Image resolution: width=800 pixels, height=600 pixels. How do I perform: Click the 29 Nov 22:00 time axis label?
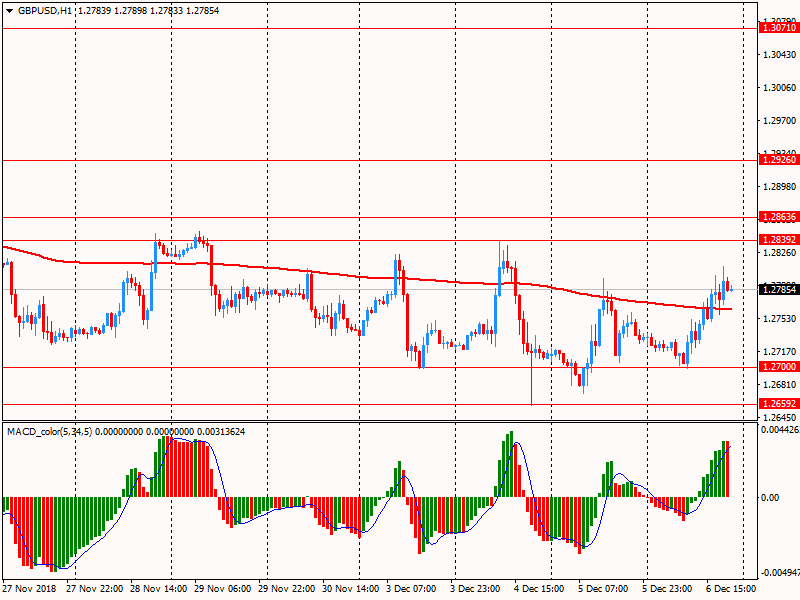pyautogui.click(x=287, y=588)
